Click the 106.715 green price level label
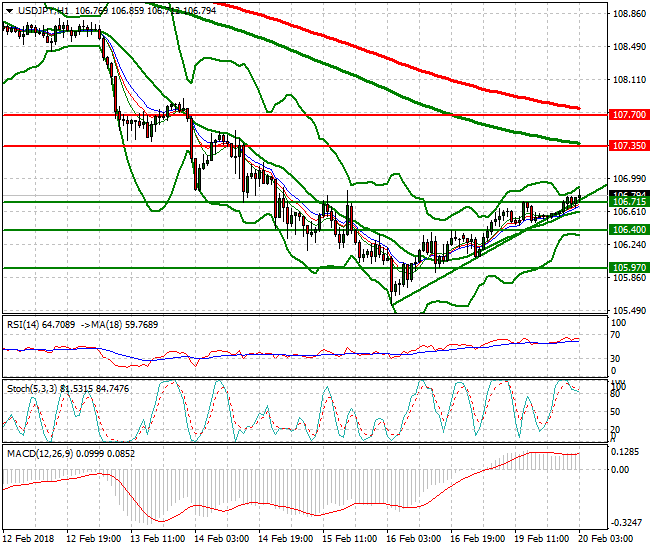The width and height of the screenshot is (650, 550). point(629,202)
